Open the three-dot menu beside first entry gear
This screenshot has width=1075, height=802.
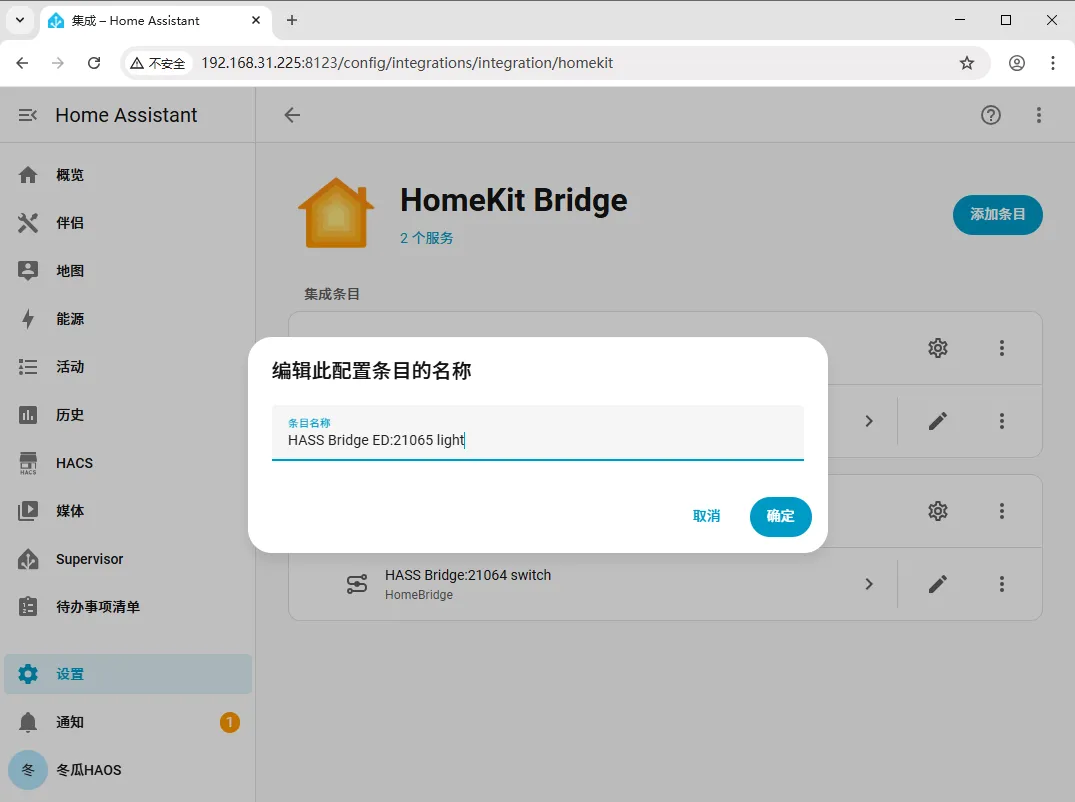click(1002, 348)
